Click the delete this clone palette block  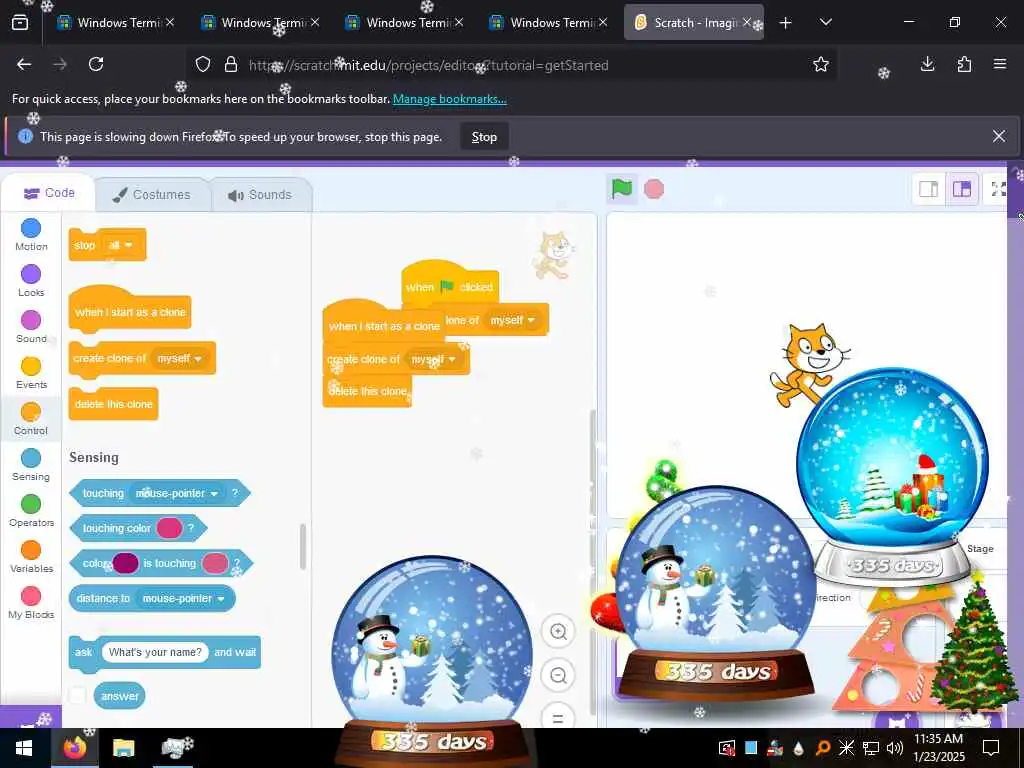point(114,404)
